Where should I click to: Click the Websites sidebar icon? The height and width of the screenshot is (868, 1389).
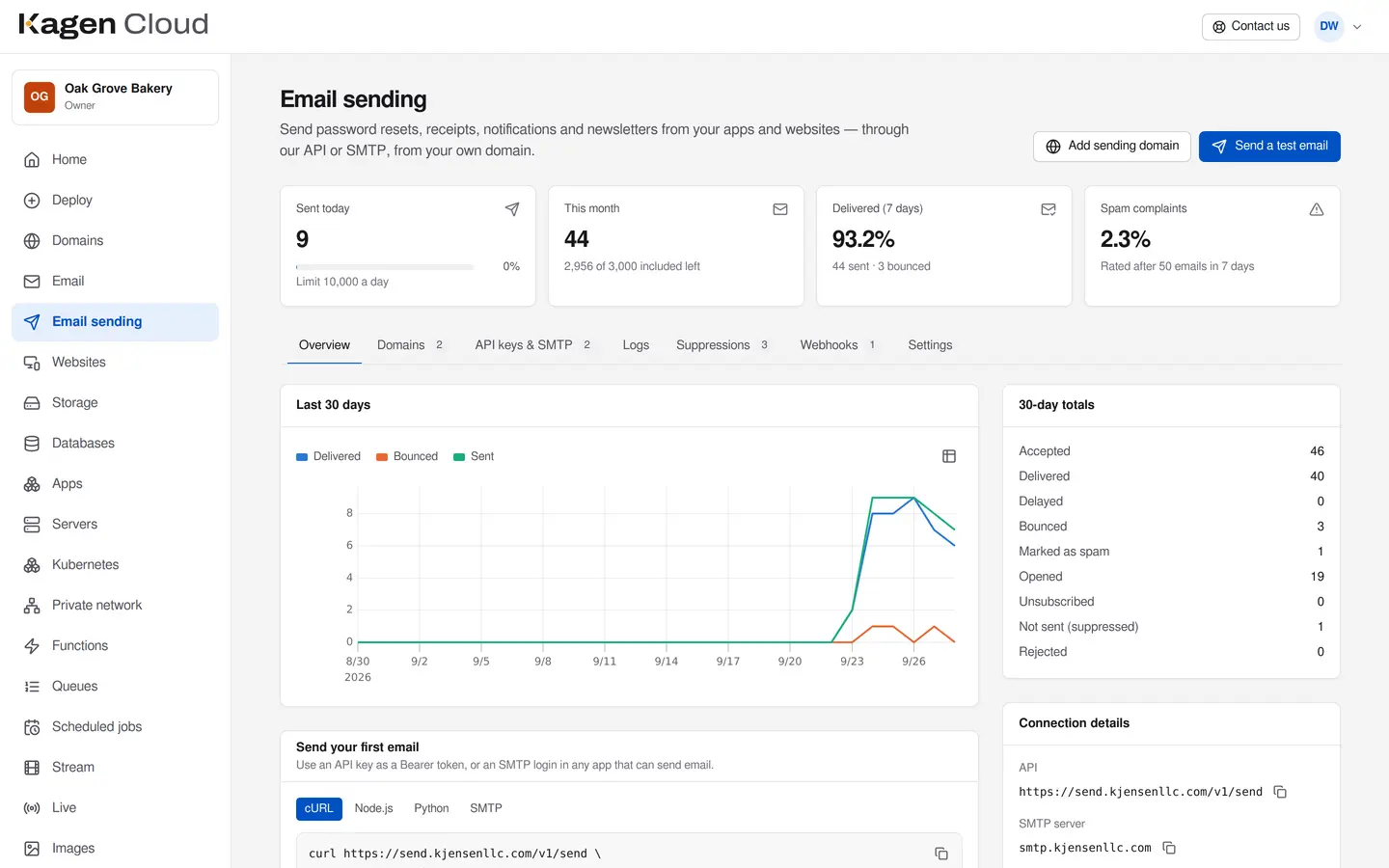click(x=32, y=363)
